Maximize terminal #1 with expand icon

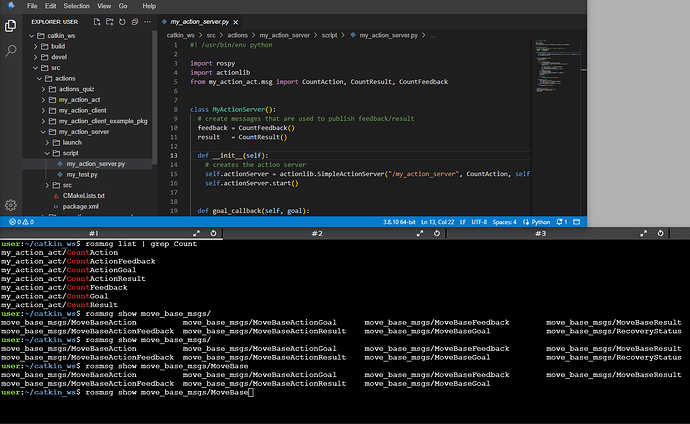point(196,233)
